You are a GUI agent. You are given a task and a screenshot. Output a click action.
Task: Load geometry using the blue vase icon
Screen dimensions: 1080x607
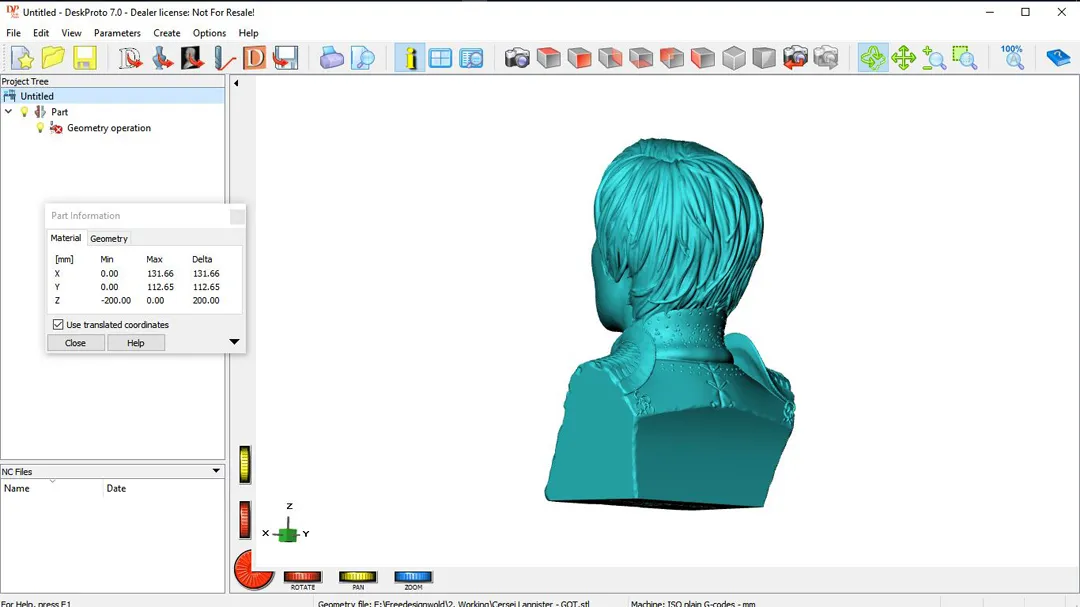pos(162,58)
